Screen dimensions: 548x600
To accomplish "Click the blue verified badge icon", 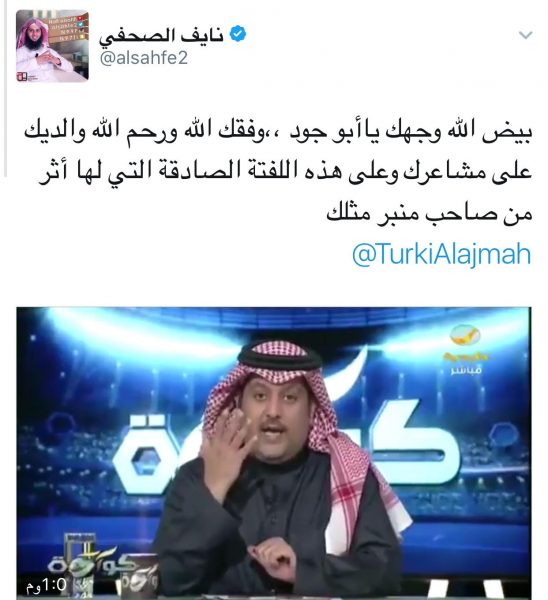I will click(x=238, y=34).
